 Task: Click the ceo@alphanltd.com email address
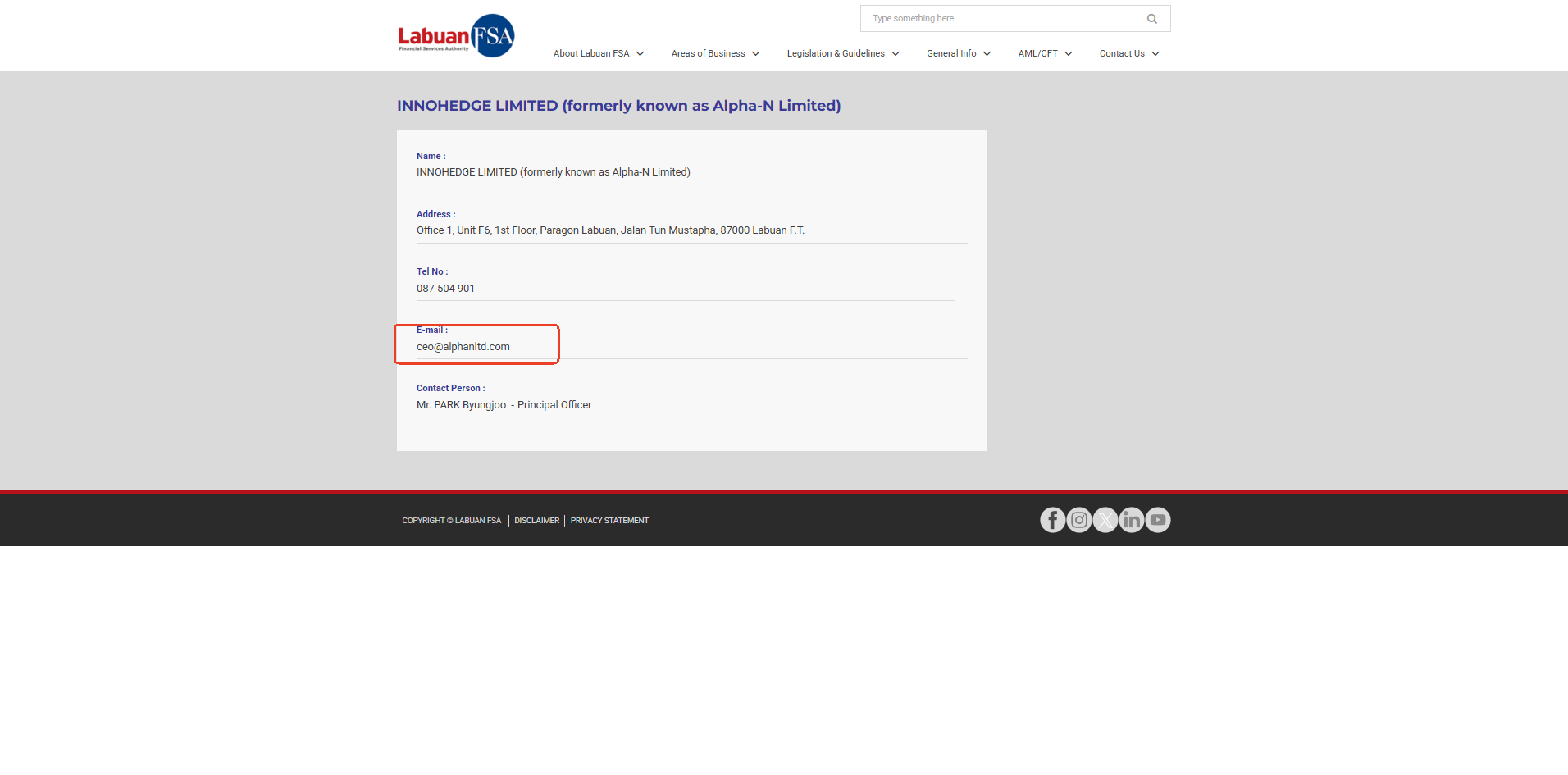tap(463, 347)
